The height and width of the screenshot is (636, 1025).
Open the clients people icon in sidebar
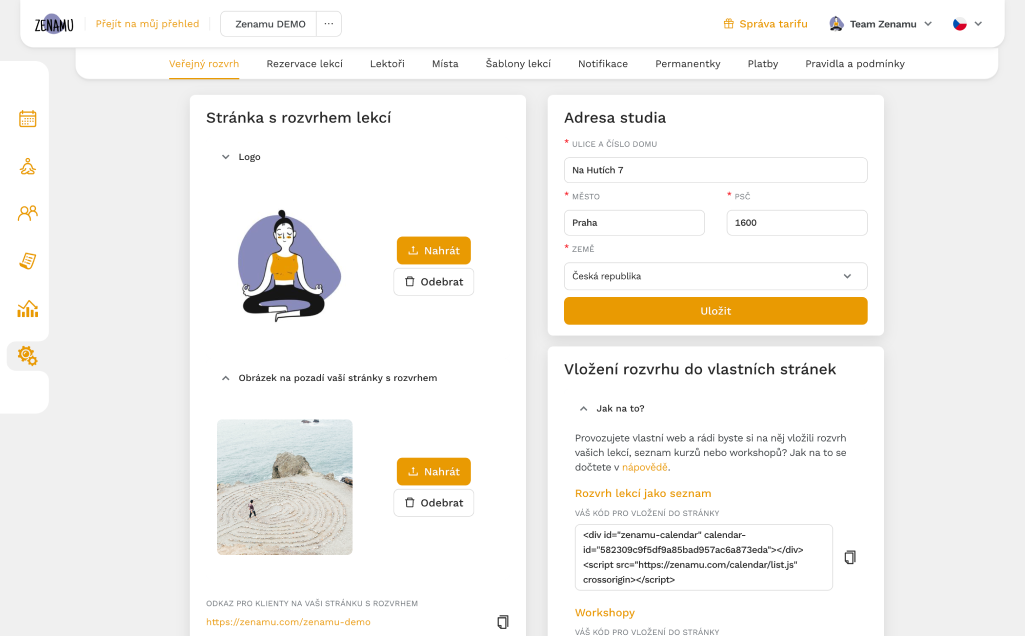[27, 213]
